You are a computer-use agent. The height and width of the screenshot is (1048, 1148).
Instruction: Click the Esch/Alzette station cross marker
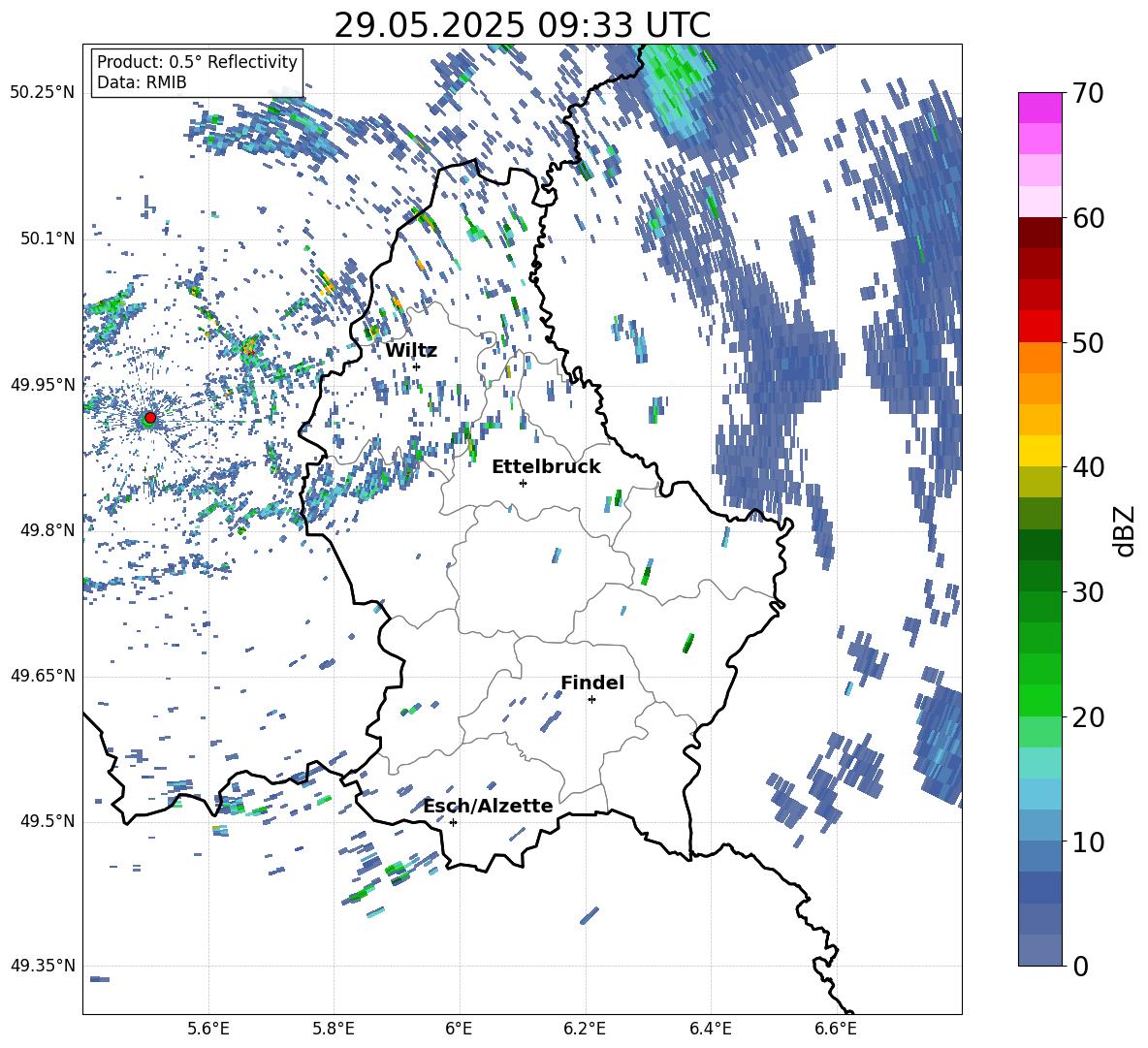[453, 822]
